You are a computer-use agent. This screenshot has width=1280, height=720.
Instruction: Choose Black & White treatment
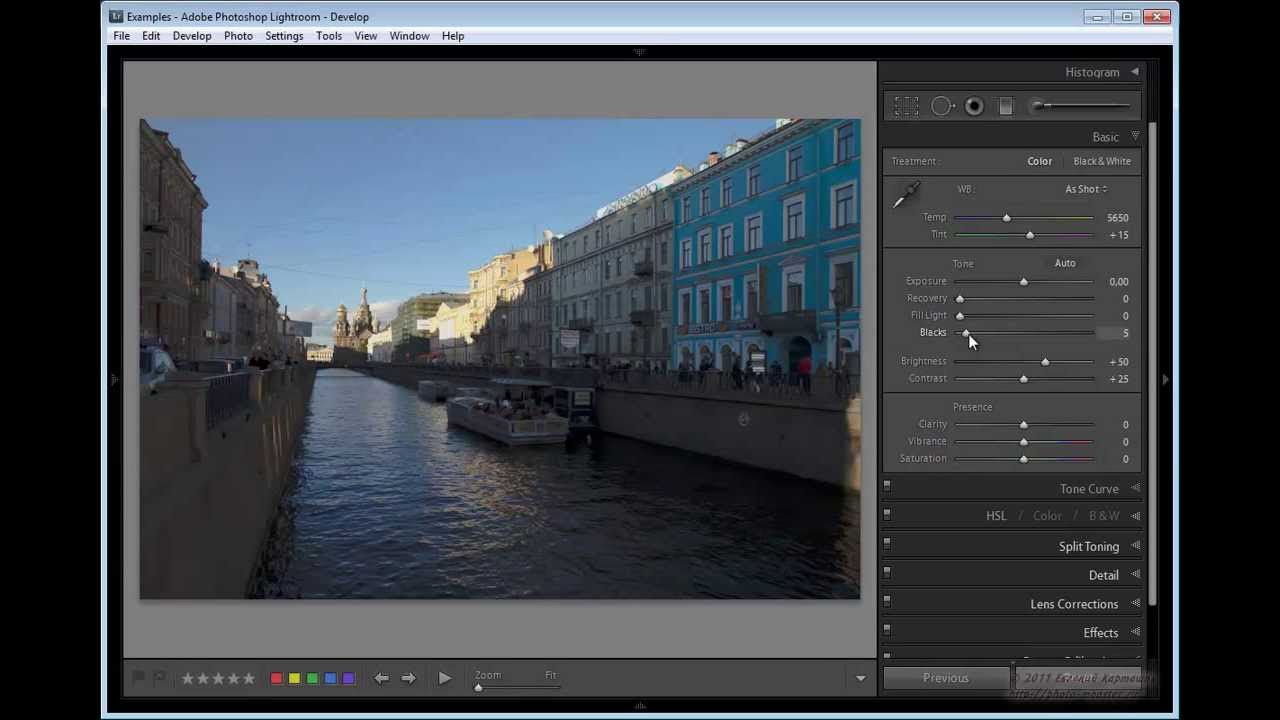(1102, 161)
